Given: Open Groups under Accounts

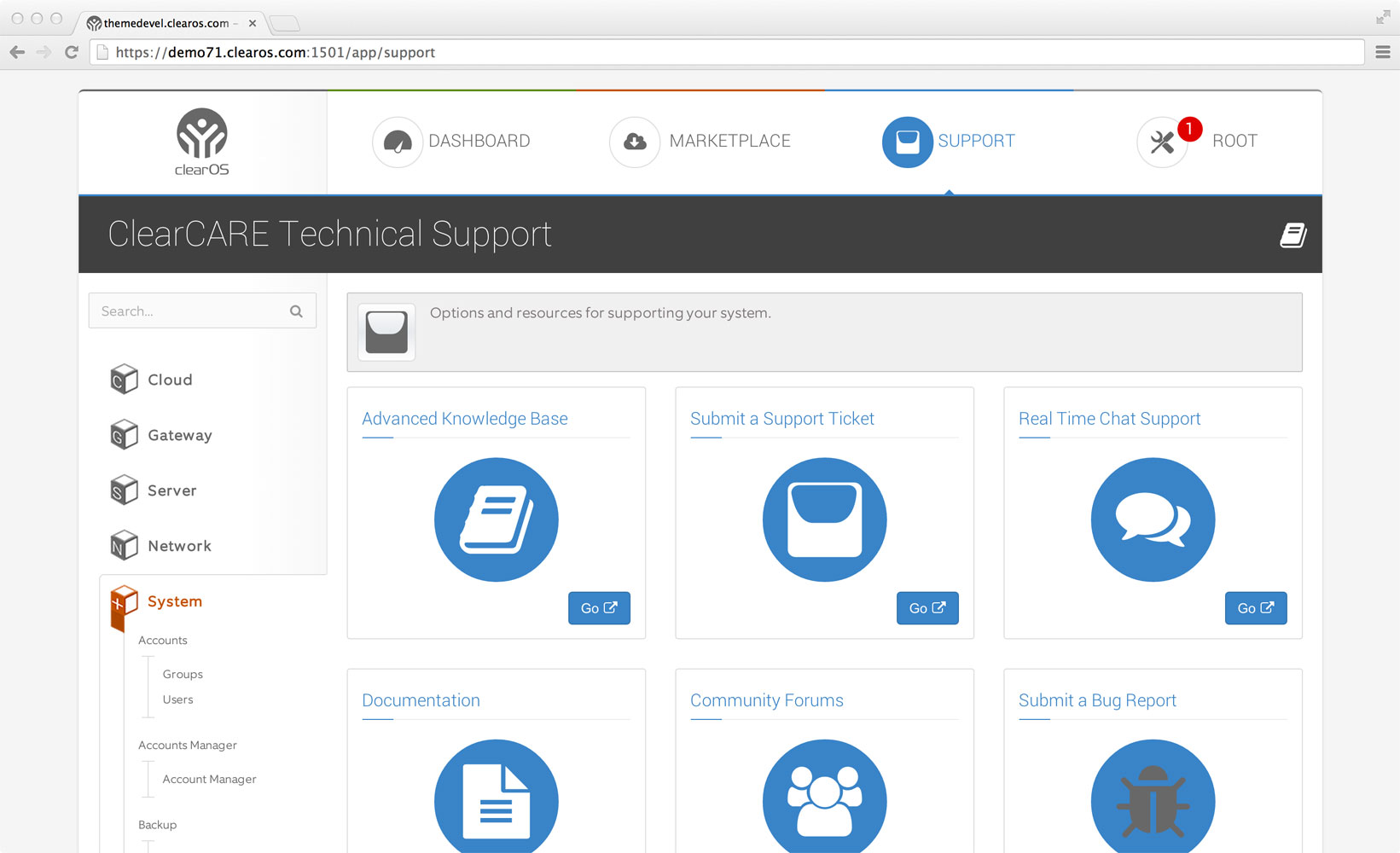Looking at the screenshot, I should point(183,674).
